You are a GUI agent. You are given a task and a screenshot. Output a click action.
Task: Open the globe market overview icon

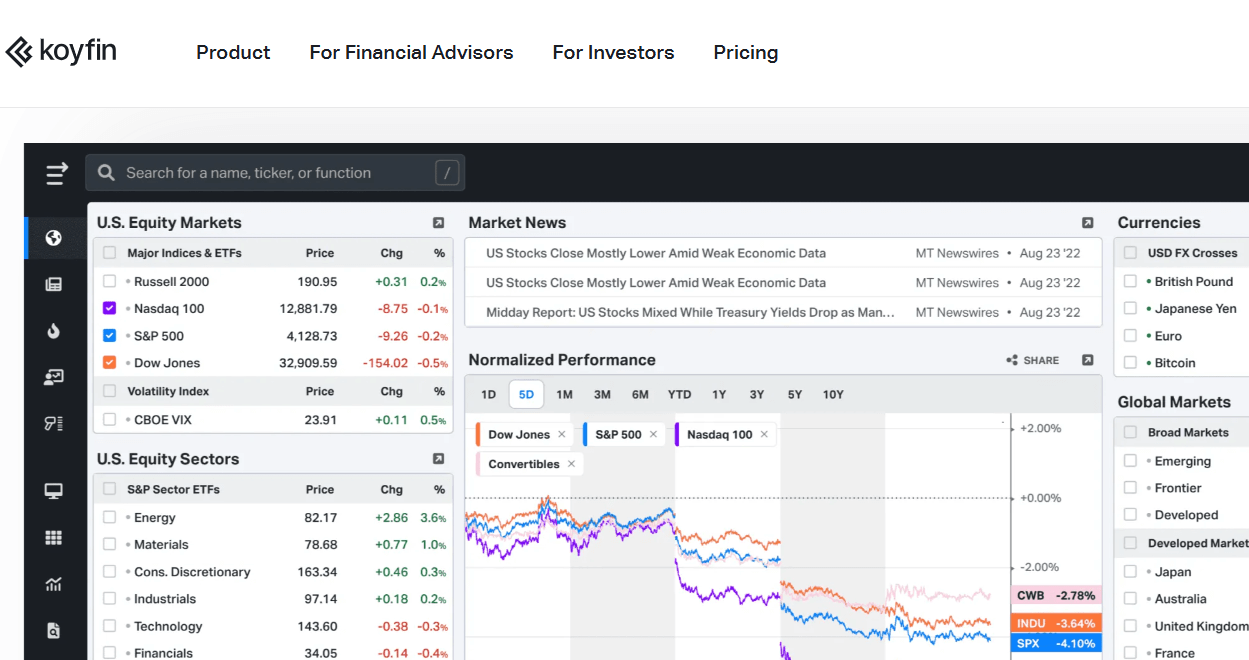click(54, 238)
